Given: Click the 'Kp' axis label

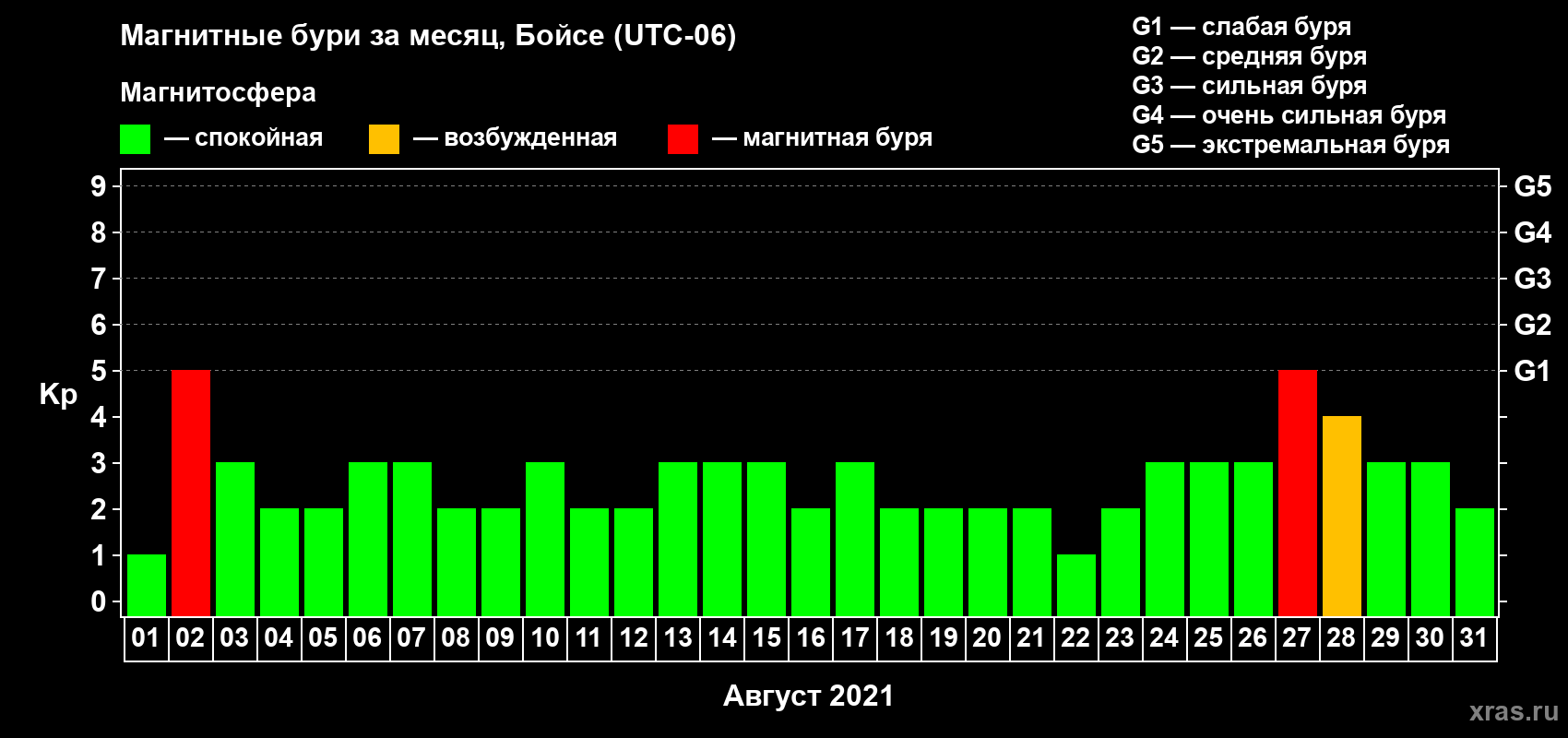Looking at the screenshot, I should pyautogui.click(x=58, y=394).
